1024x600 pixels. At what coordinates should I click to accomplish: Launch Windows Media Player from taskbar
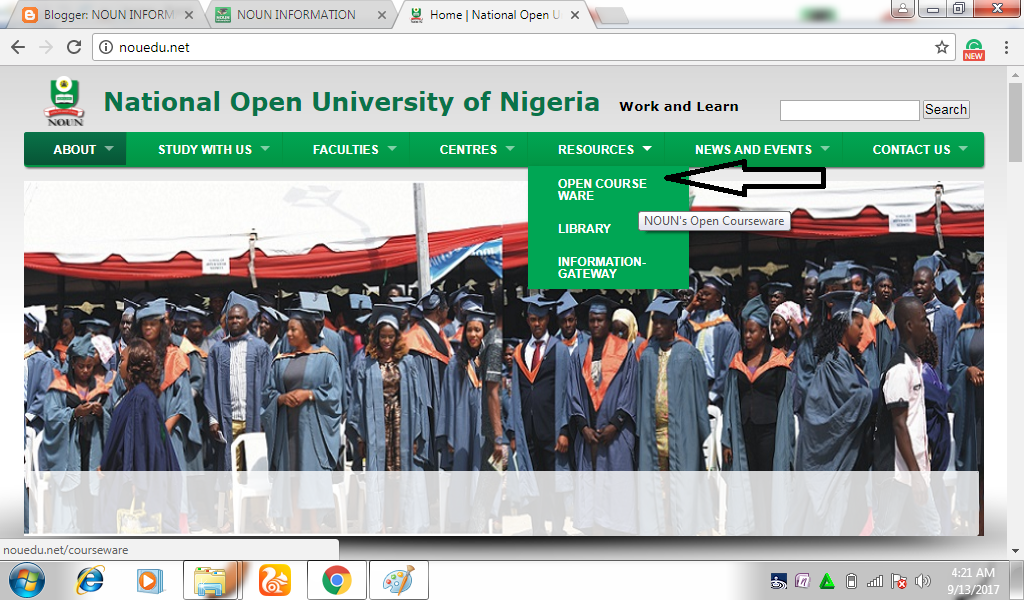pos(150,580)
